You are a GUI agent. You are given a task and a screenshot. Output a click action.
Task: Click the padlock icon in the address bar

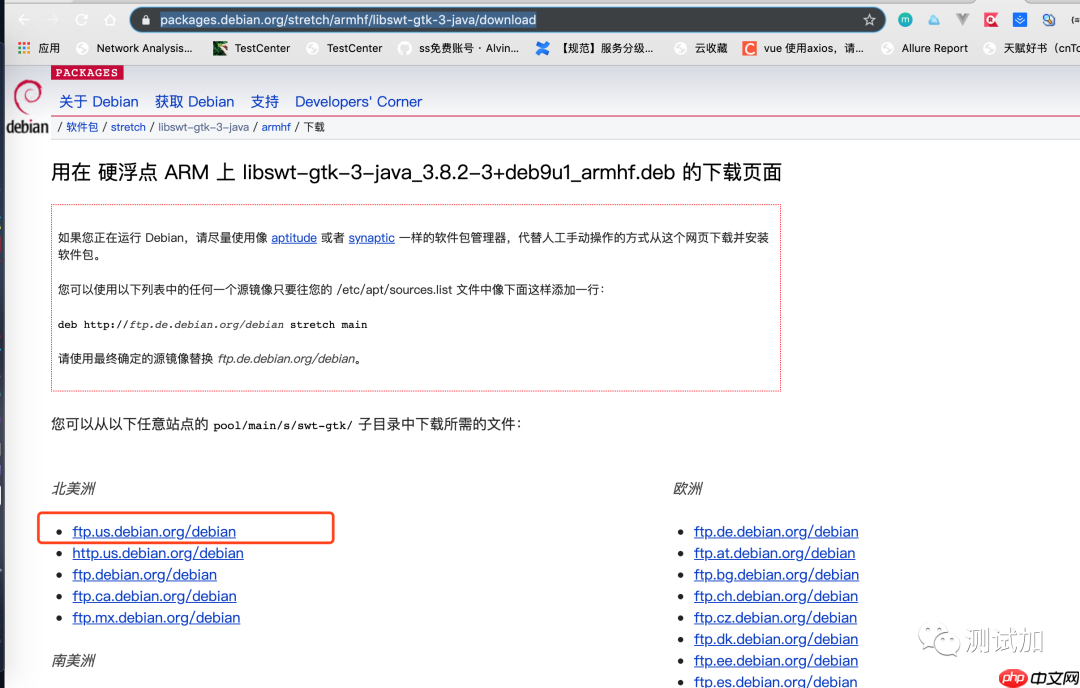pyautogui.click(x=146, y=19)
